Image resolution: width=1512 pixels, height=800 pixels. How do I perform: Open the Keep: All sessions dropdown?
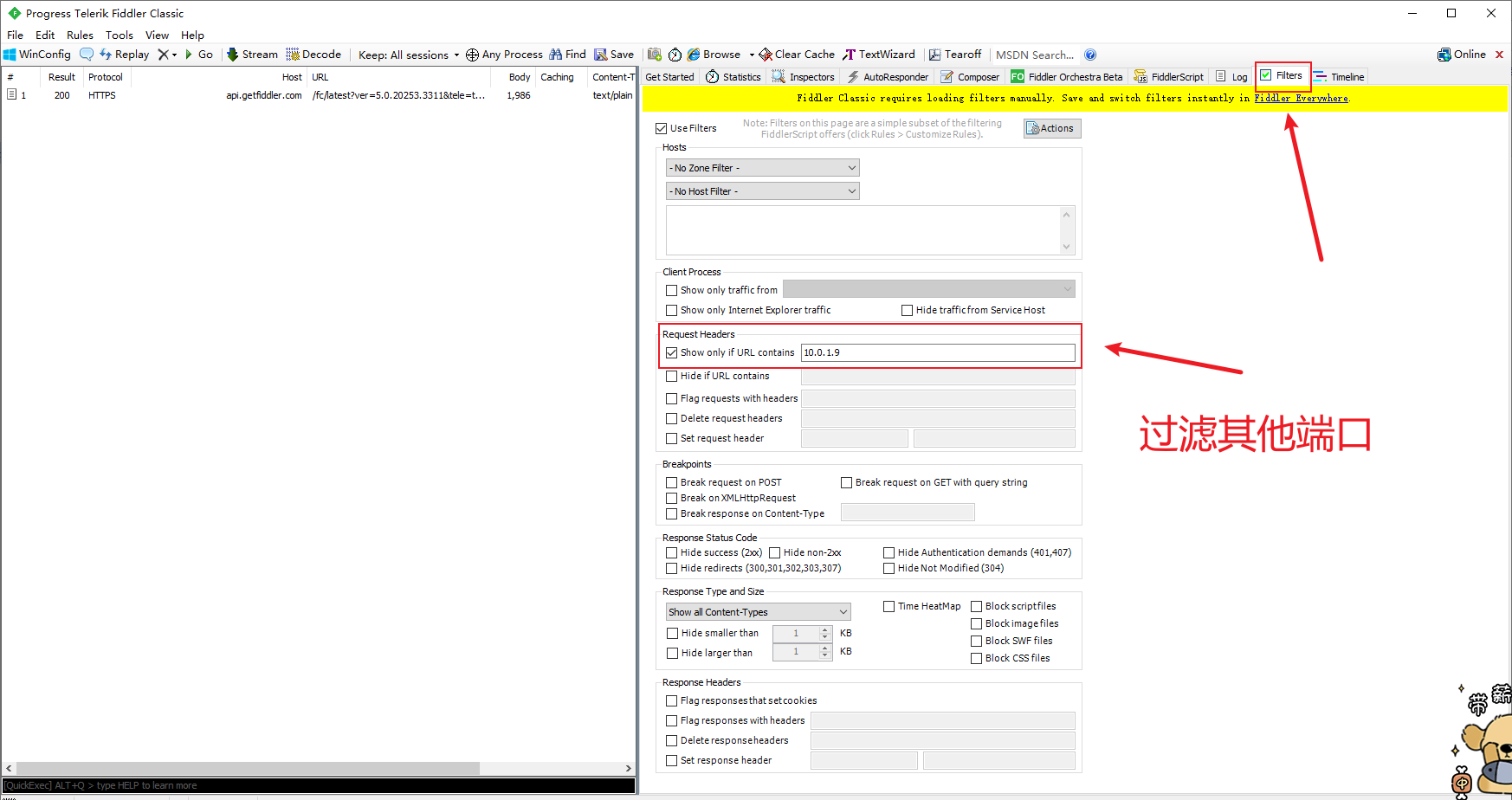coord(409,55)
